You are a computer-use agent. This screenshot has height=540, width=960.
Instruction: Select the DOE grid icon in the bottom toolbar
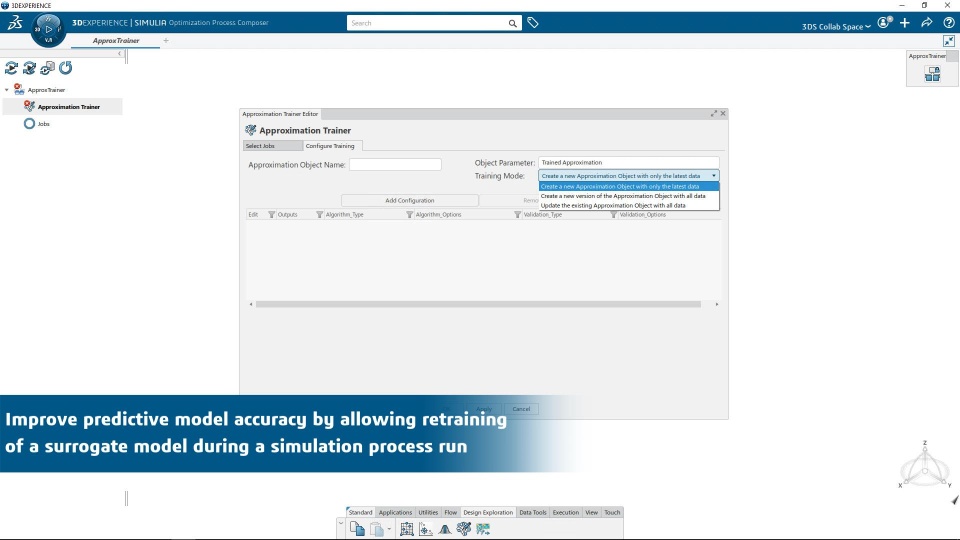coord(407,529)
